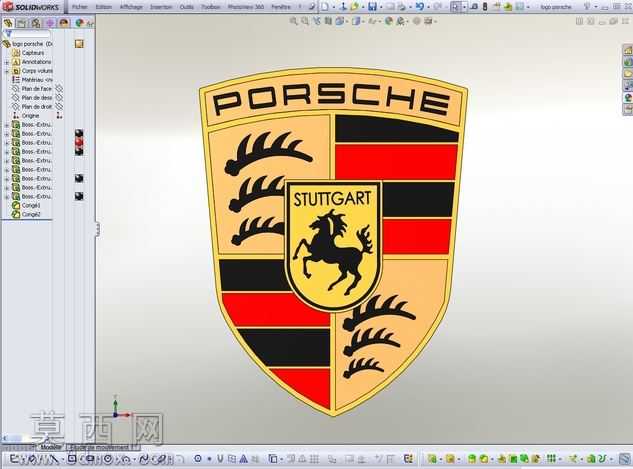Click the rightmost icon on bottom toolbar

[625, 459]
